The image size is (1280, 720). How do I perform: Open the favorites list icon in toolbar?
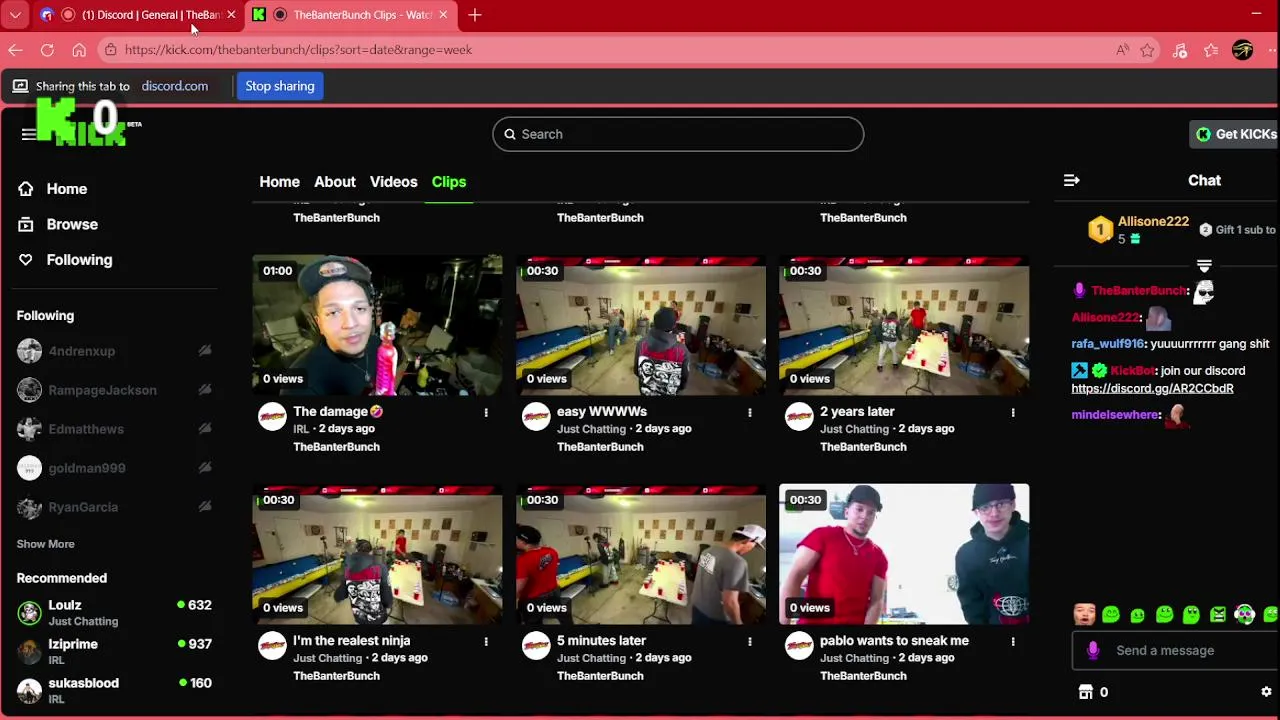[1211, 50]
